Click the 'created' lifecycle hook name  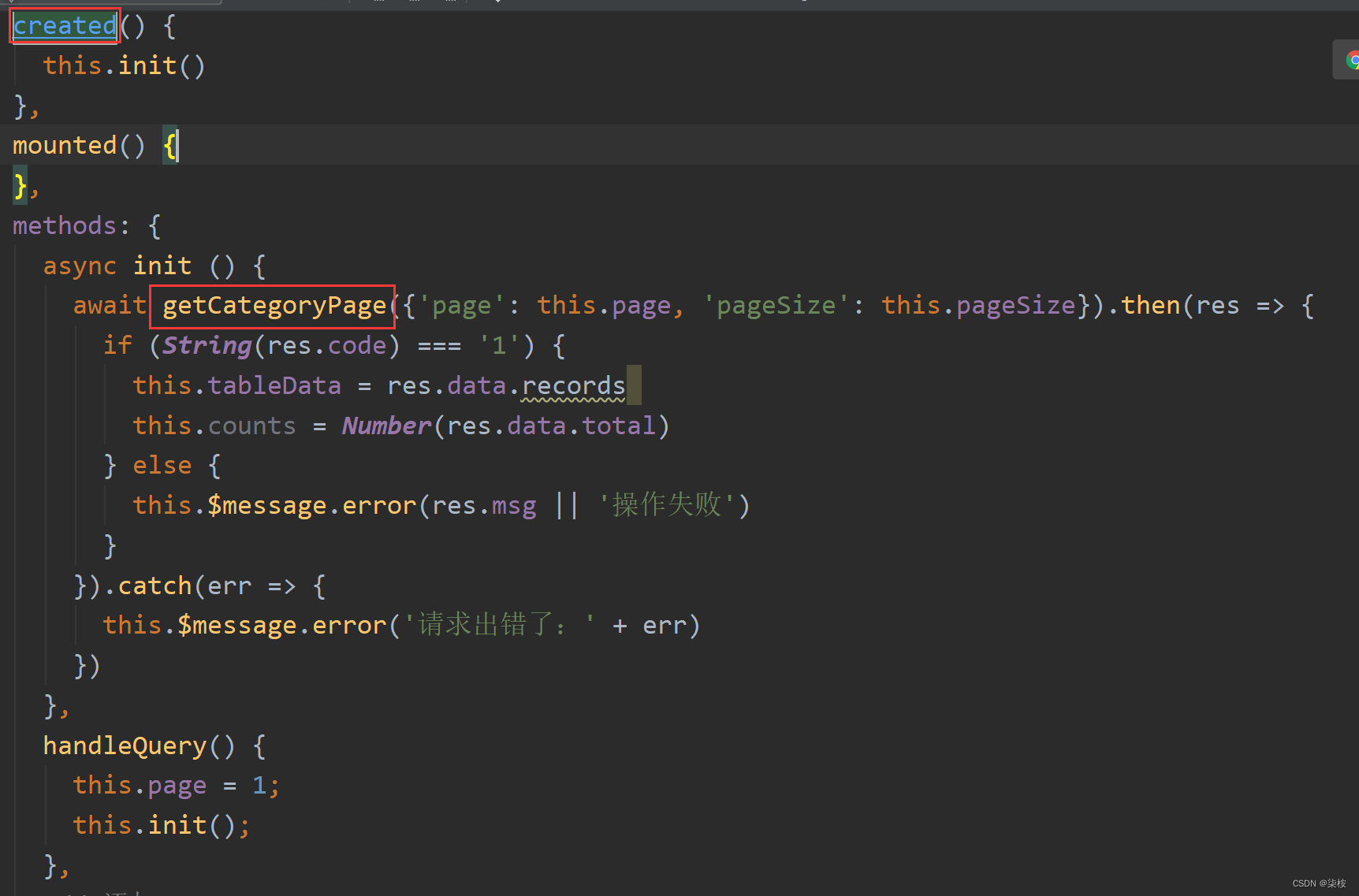click(65, 26)
